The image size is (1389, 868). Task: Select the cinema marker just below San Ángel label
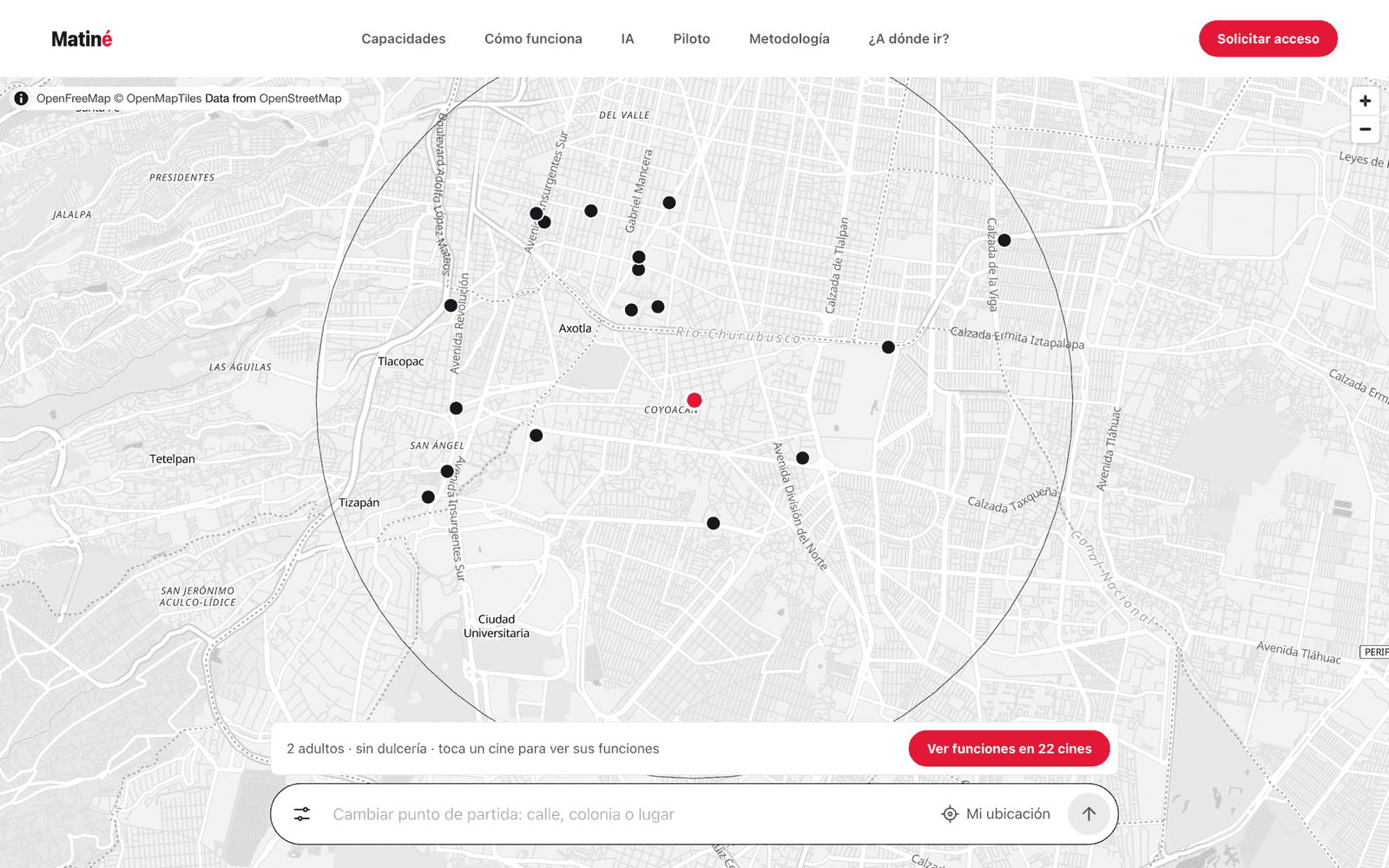click(x=447, y=471)
